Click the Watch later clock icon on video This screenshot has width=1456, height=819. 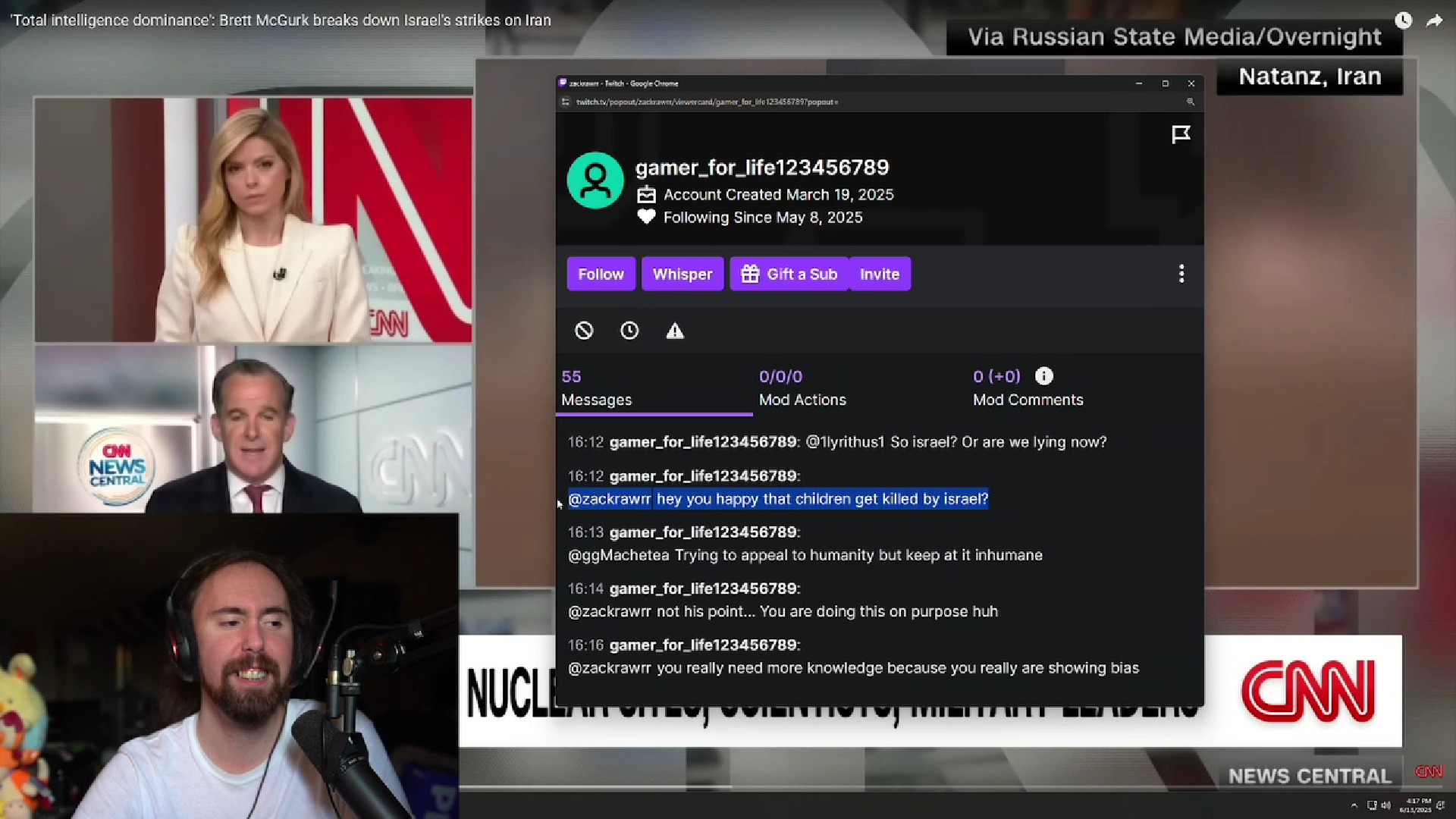(1404, 20)
